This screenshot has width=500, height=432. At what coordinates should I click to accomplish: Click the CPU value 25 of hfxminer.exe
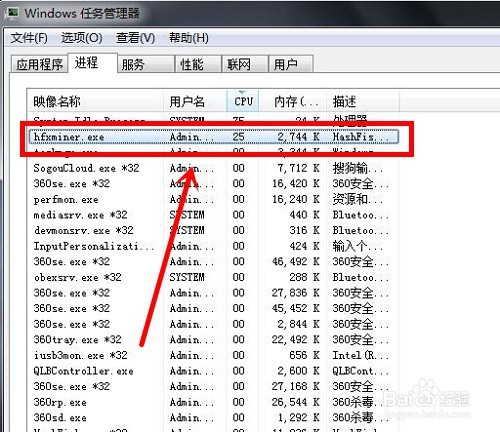[239, 137]
